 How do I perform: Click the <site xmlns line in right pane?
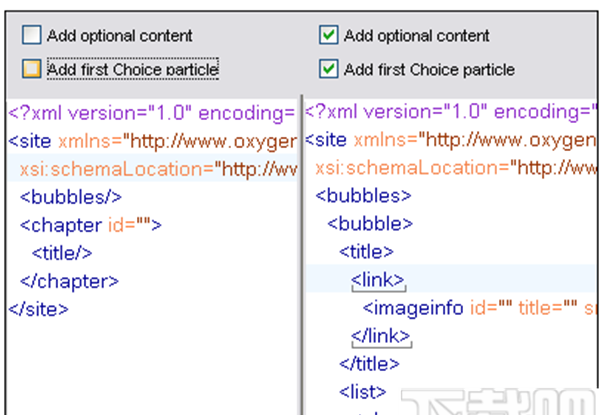click(451, 140)
